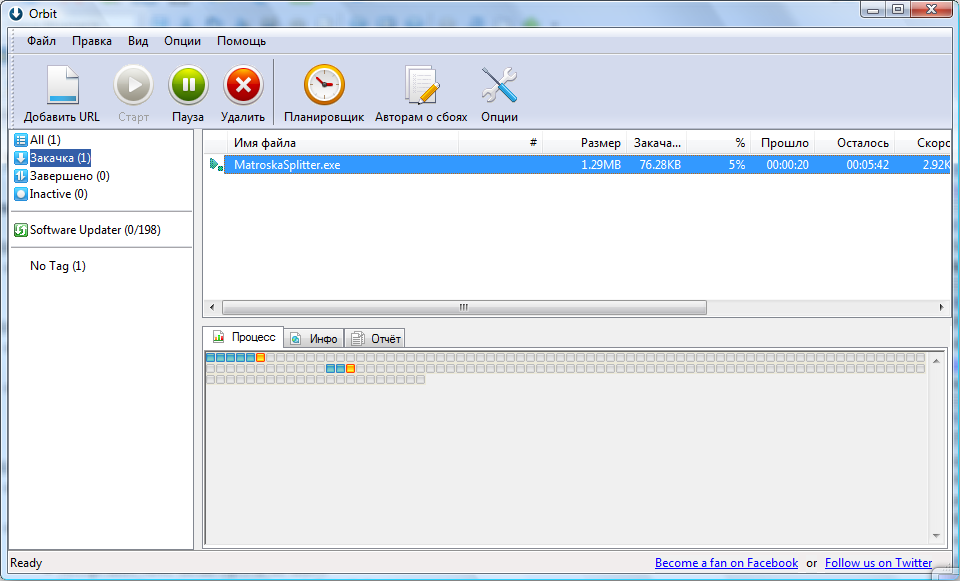Click the grayed Старт play button
Viewport: 960px width, 581px height.
click(133, 85)
